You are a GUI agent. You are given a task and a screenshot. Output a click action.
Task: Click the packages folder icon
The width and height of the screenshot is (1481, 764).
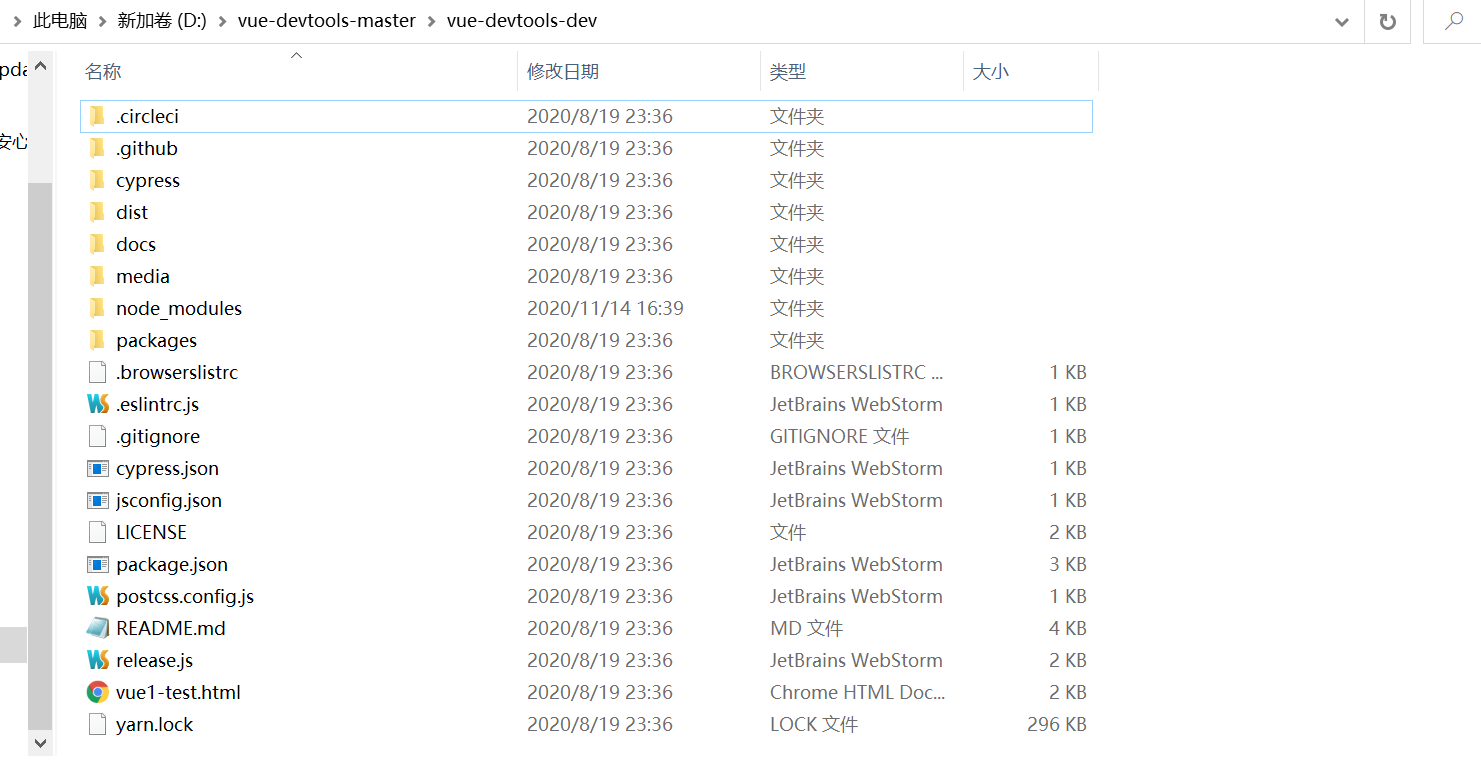[x=97, y=340]
